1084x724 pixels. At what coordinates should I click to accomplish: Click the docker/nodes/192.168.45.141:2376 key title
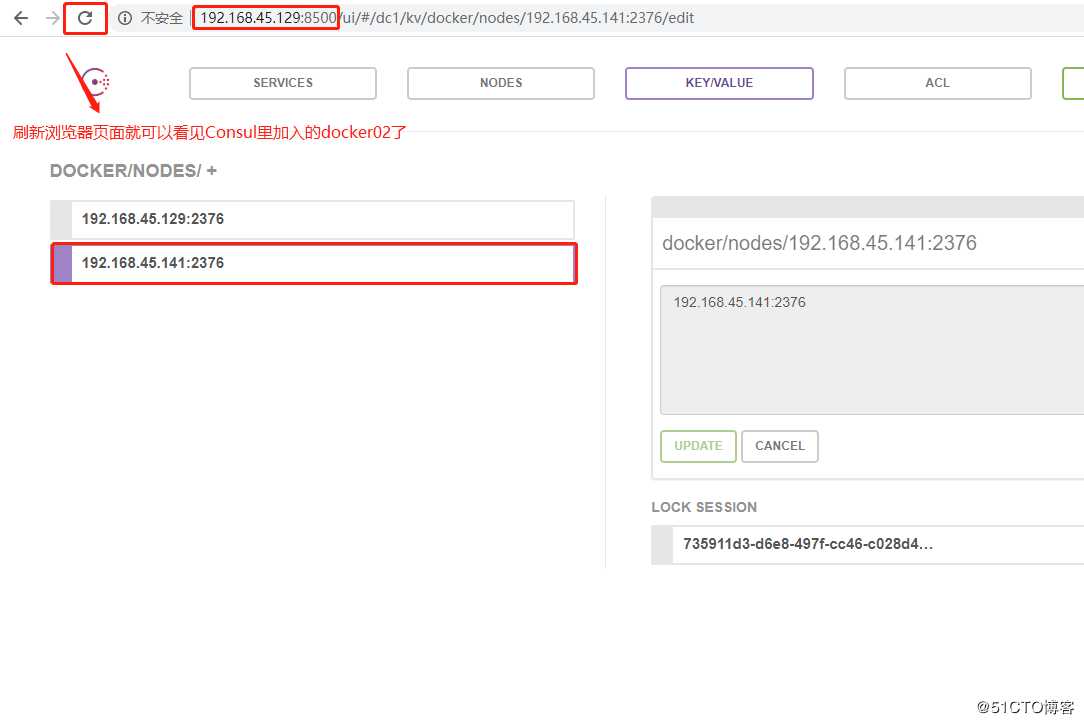(x=819, y=243)
